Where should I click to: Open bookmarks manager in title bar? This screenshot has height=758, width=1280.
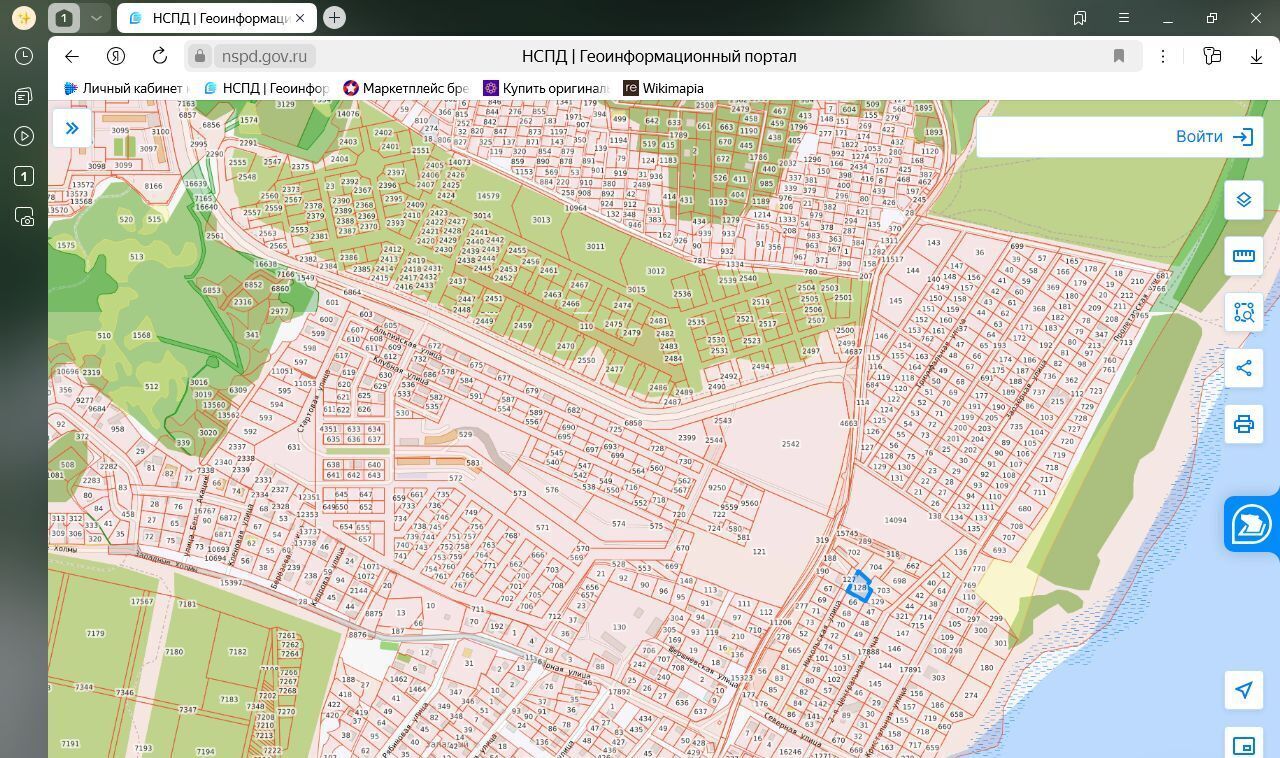coord(1080,18)
